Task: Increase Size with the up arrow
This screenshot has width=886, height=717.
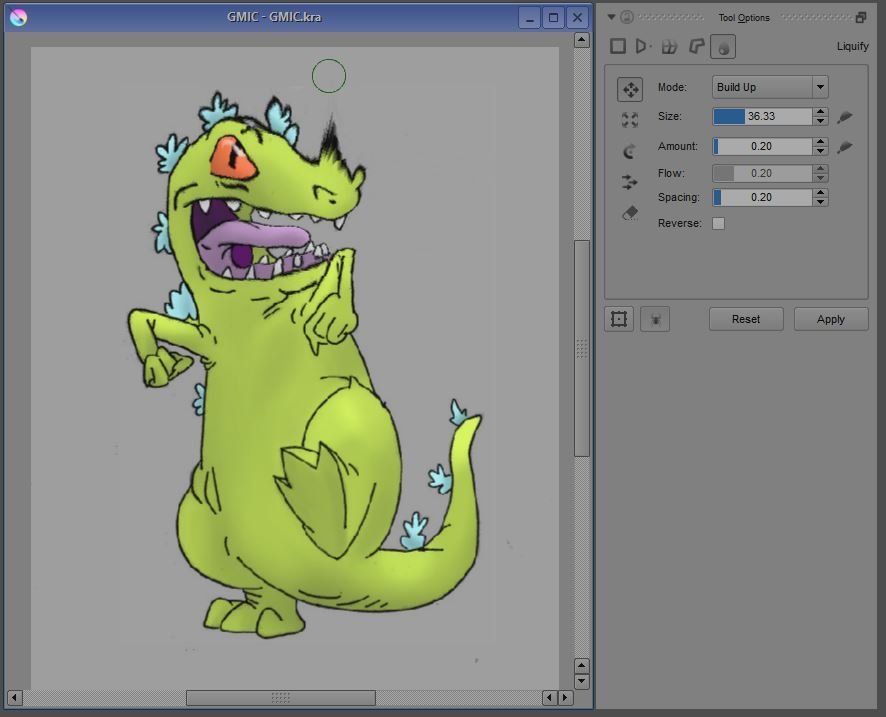Action: pos(820,112)
